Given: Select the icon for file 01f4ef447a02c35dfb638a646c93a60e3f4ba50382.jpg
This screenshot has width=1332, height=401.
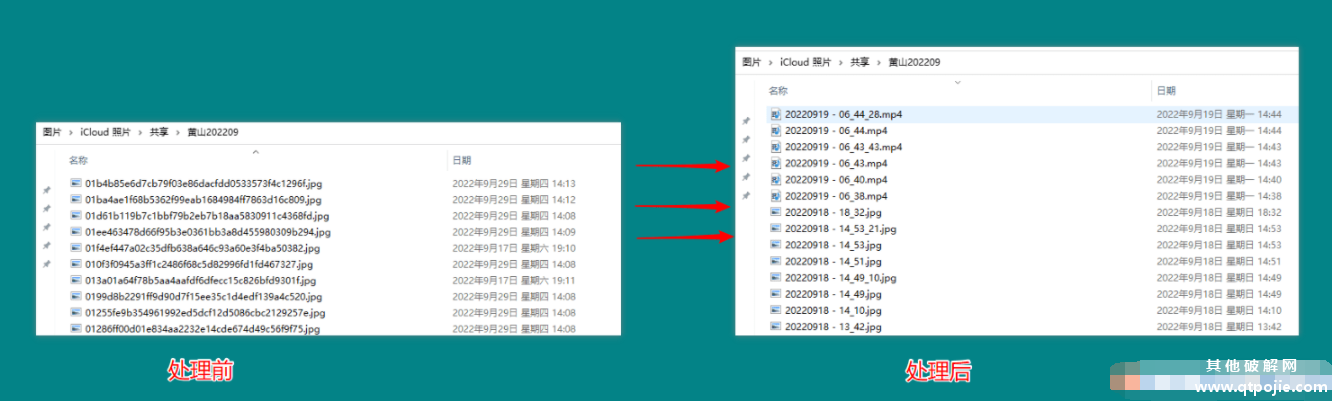Looking at the screenshot, I should click(x=75, y=248).
